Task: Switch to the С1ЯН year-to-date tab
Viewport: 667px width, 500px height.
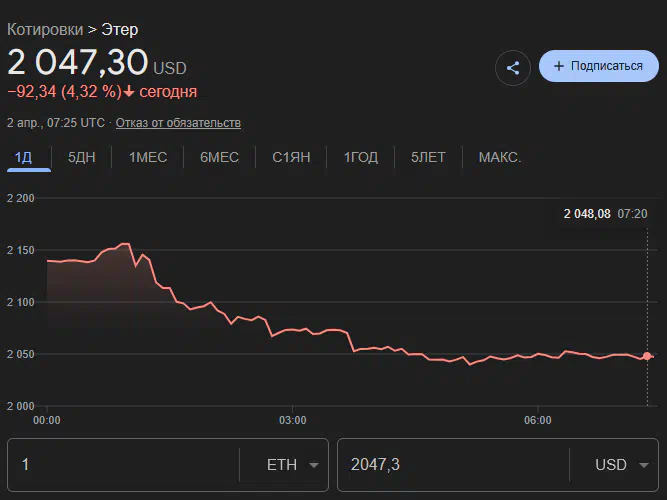Action: pos(291,157)
